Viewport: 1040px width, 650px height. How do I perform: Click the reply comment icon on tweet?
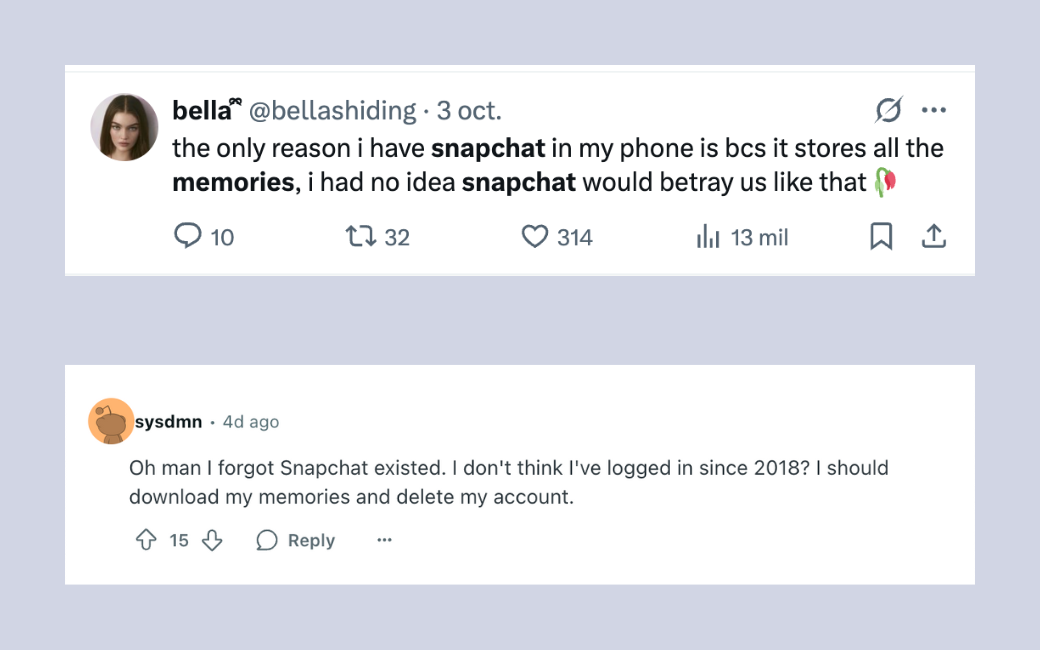pyautogui.click(x=188, y=236)
